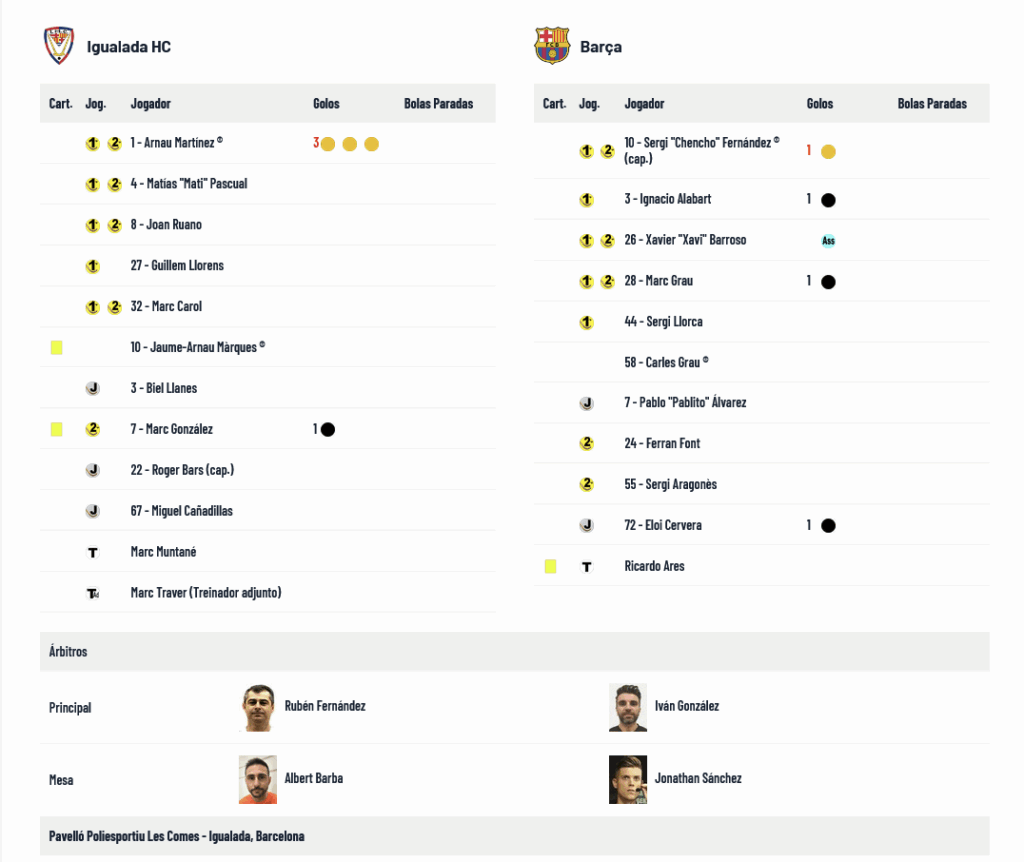The width and height of the screenshot is (1024, 862).
Task: Click the Ass assist badge for Xavier Barroso
Action: (x=828, y=240)
